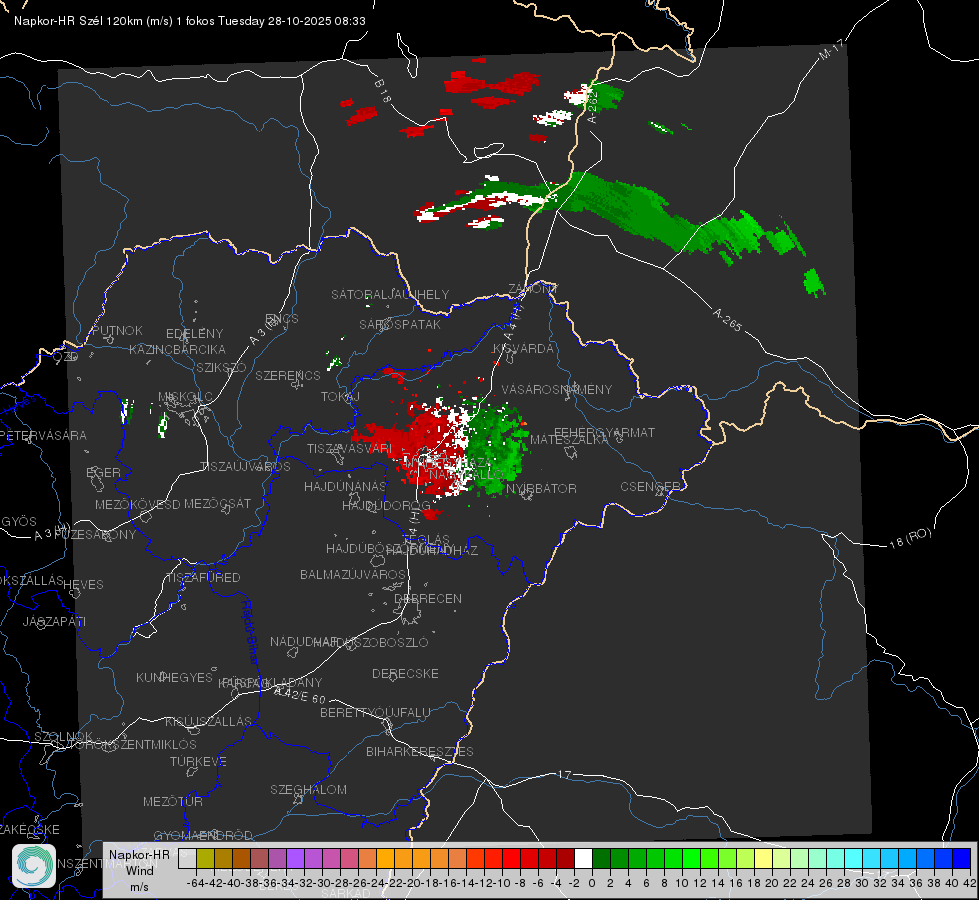Screen dimensions: 979x900
Task: Click the DEBRECEN city label
Action: coord(428,598)
